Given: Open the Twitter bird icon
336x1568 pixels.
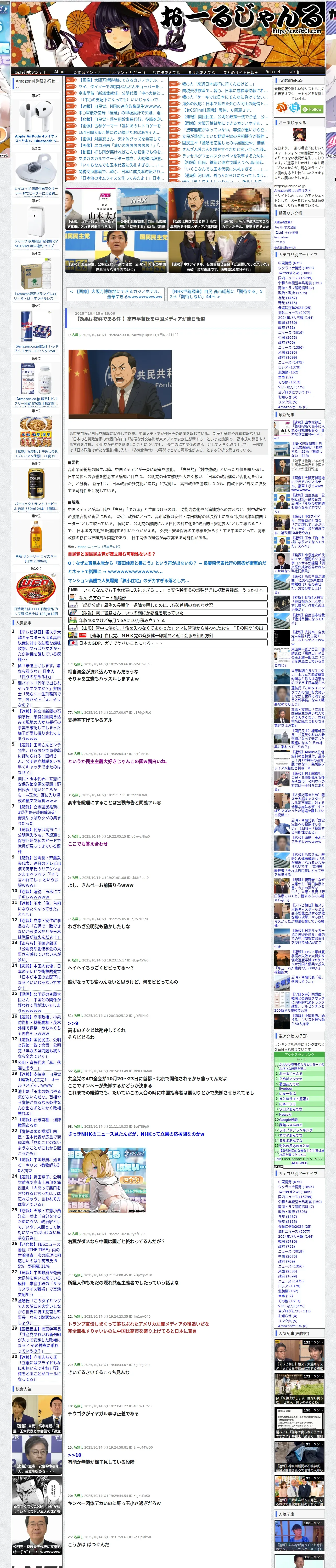Looking at the screenshot, I should [295, 107].
